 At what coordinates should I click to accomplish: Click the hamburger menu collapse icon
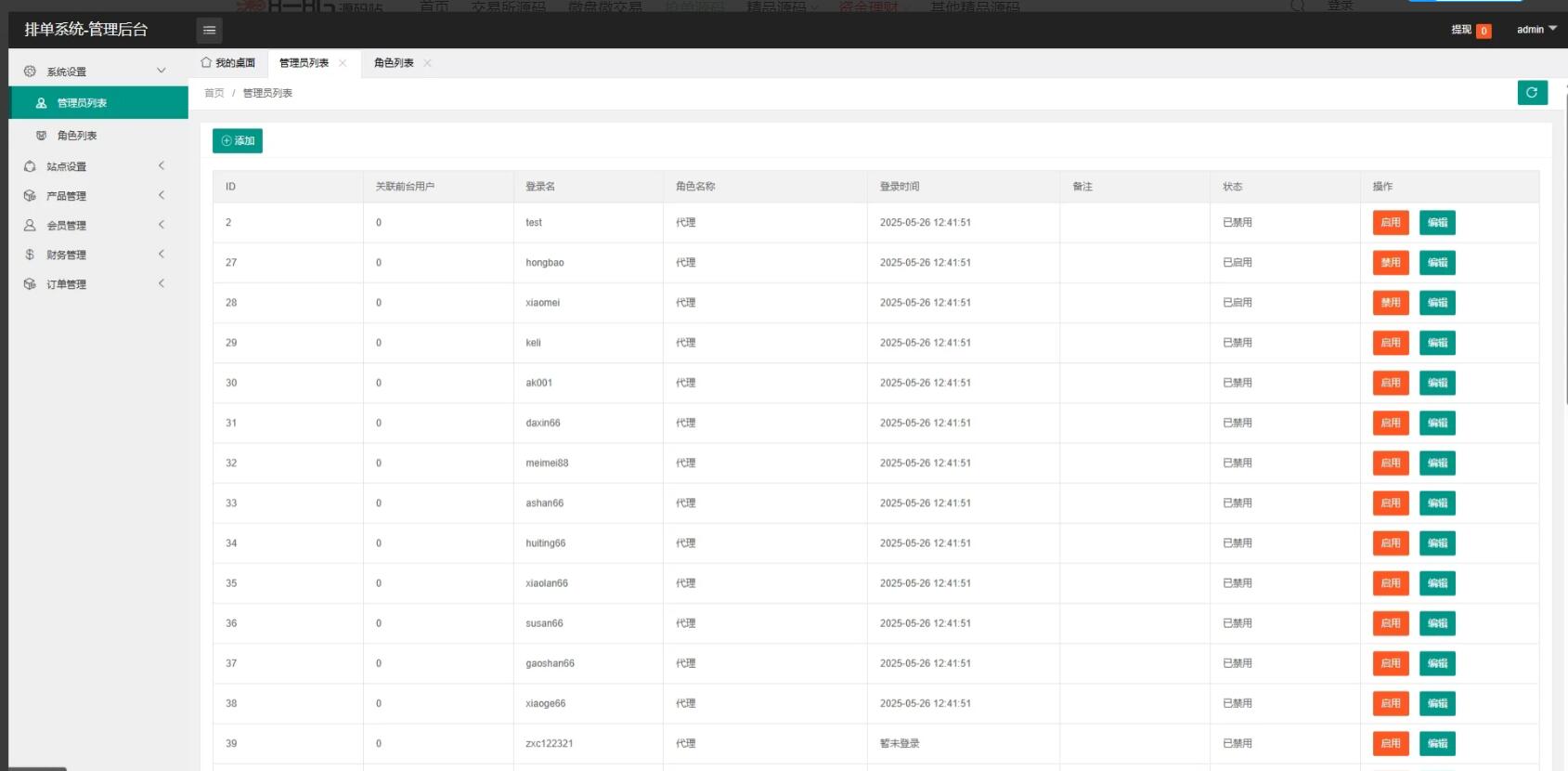click(209, 30)
